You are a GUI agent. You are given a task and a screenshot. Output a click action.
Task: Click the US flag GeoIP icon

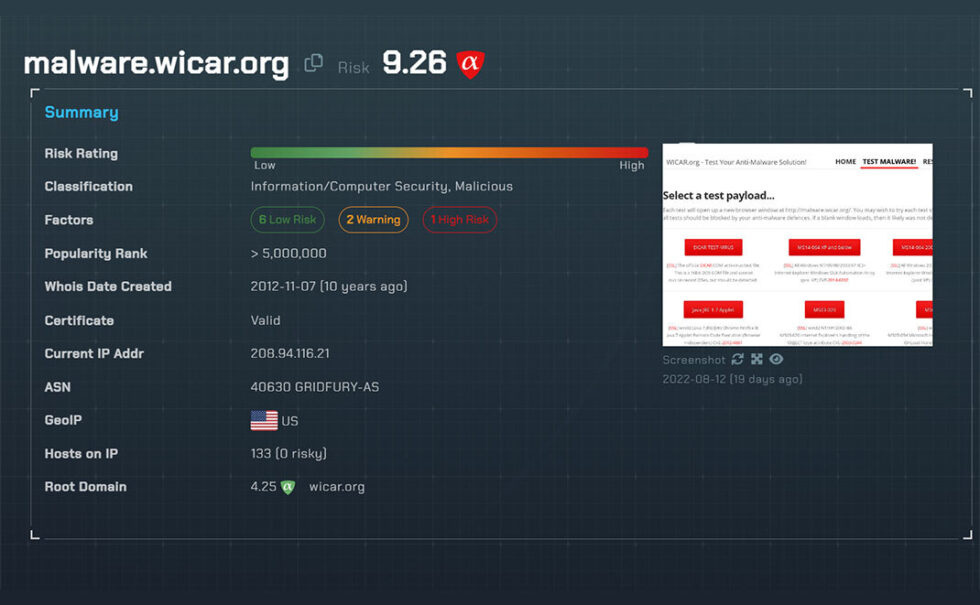tap(263, 420)
